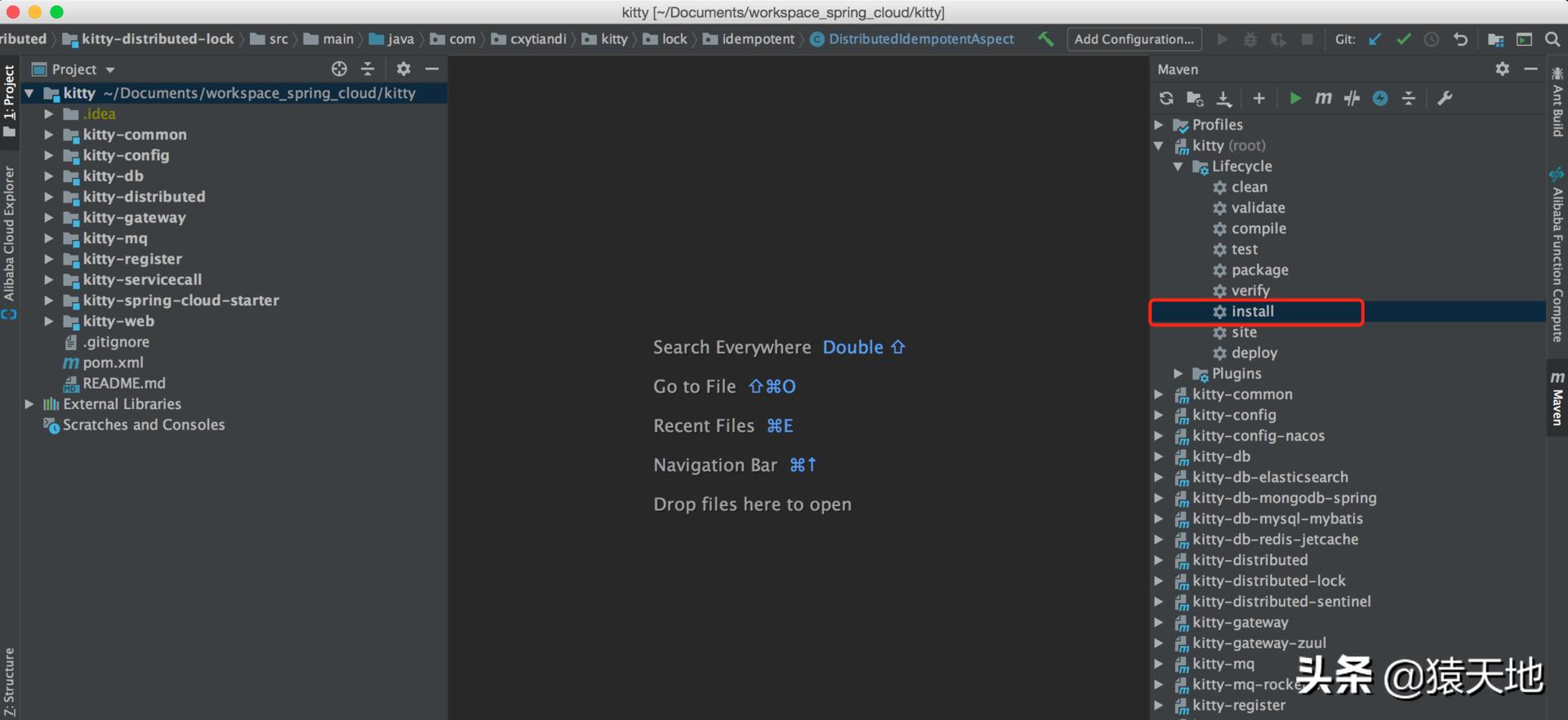This screenshot has width=1568, height=720.
Task: Select the package lifecycle goal
Action: tap(1260, 270)
